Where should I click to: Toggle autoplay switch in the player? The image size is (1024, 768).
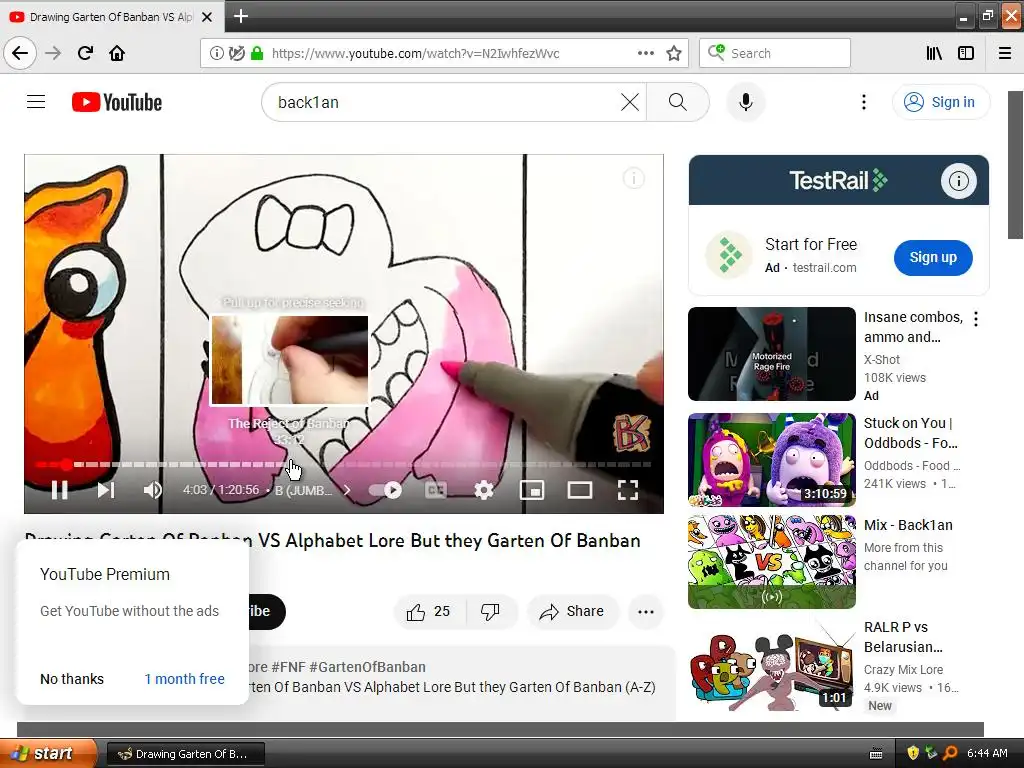pyautogui.click(x=385, y=490)
